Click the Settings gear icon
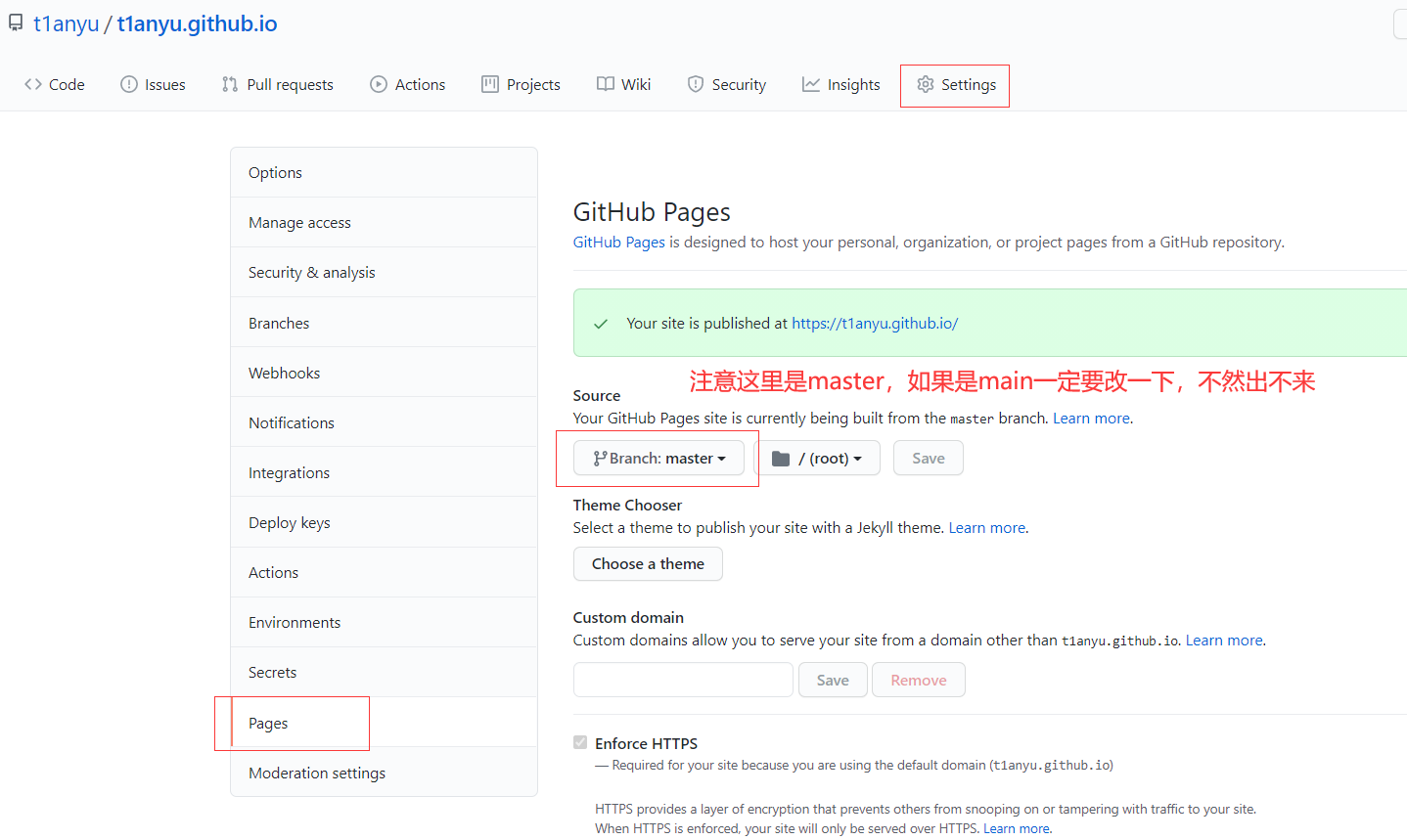The image size is (1407, 840). 926,85
